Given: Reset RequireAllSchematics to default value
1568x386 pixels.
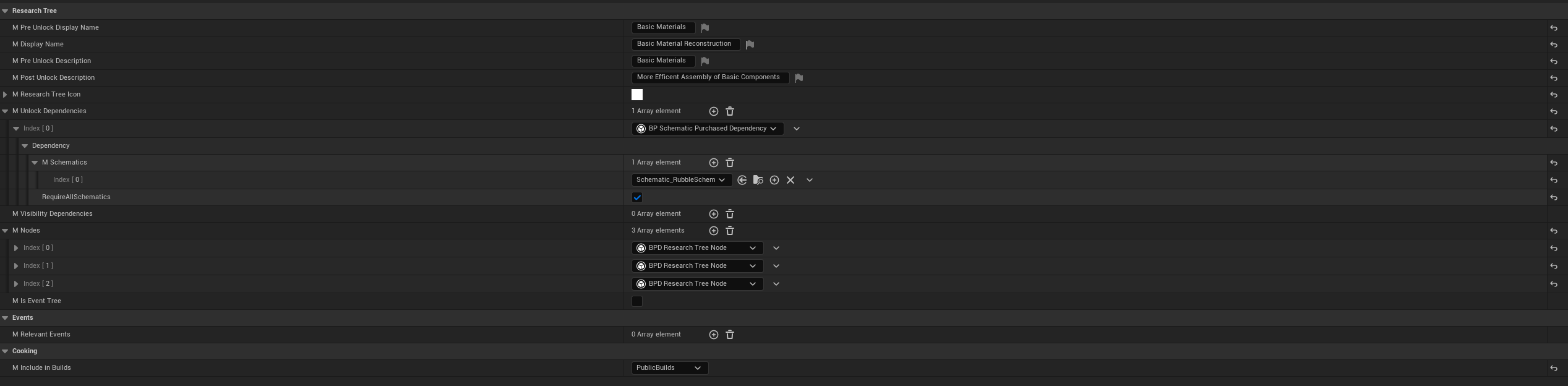Looking at the screenshot, I should click(x=1553, y=197).
